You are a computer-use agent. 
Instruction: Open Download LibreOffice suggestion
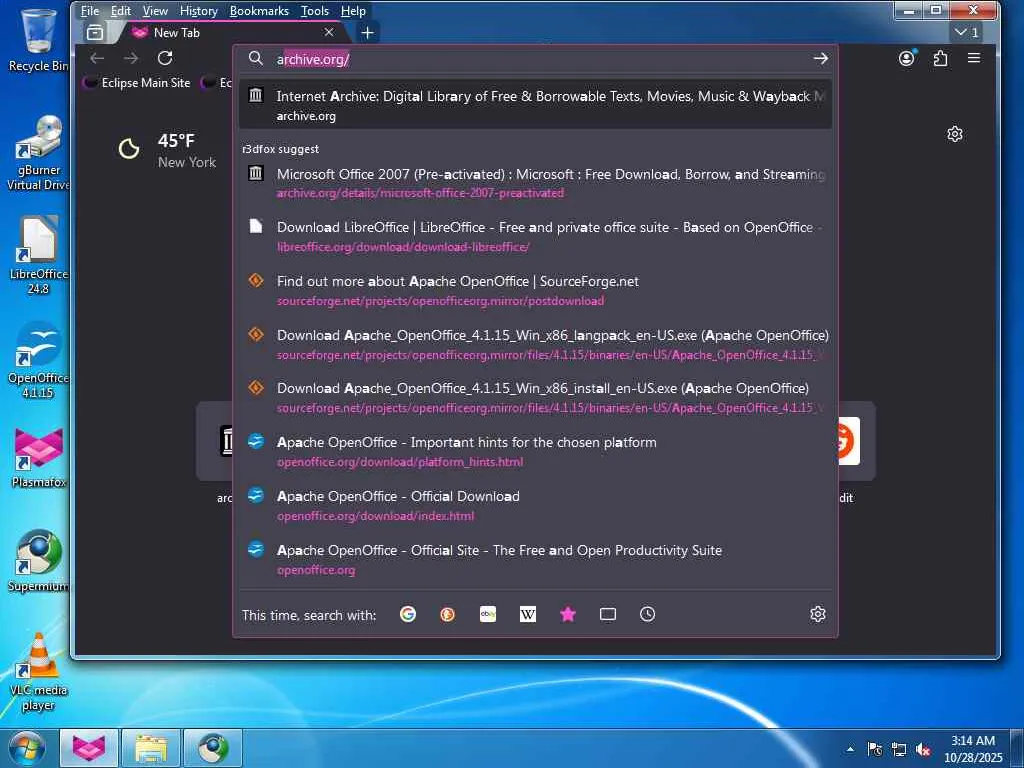coord(536,236)
